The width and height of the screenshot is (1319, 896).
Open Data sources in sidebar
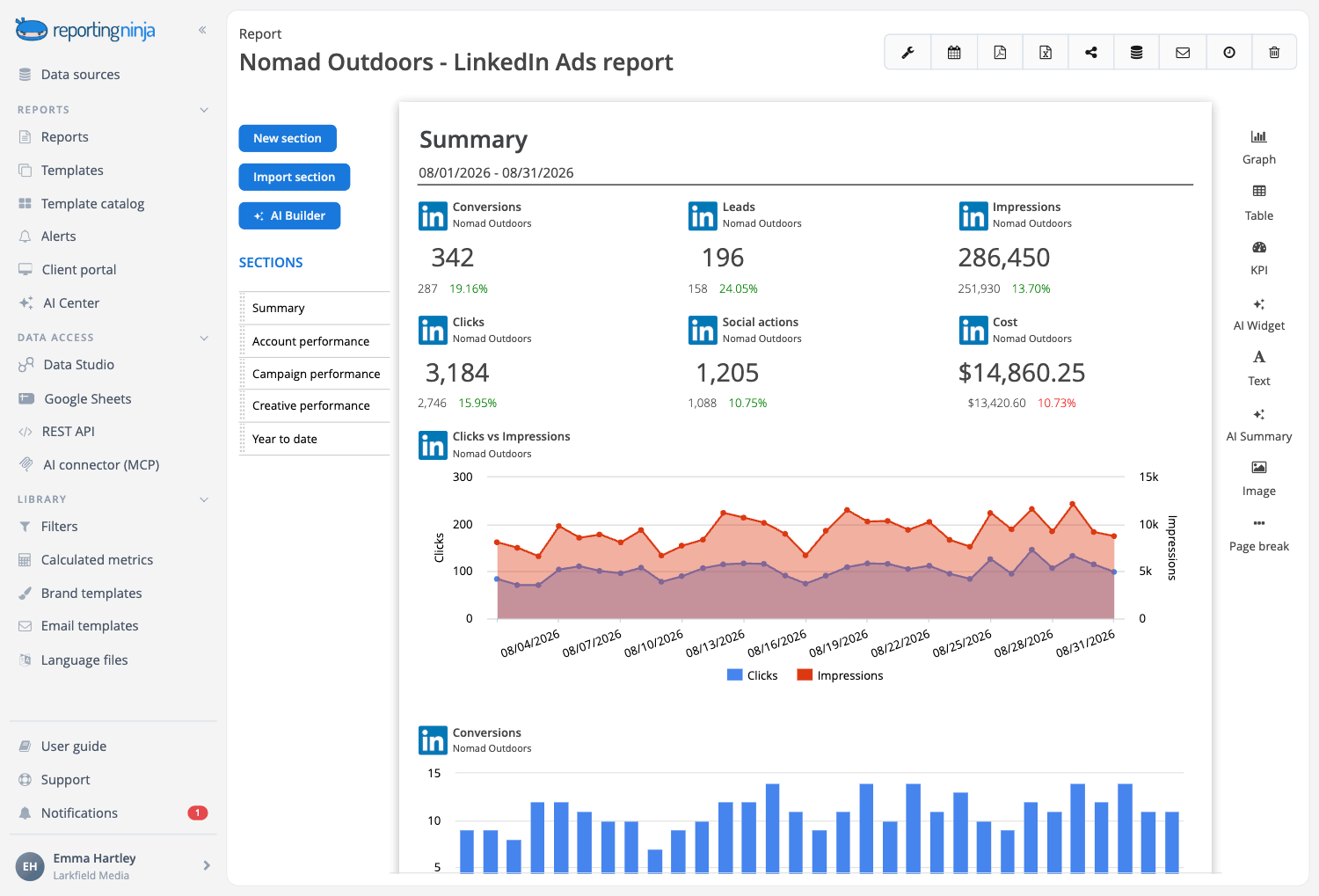80,75
